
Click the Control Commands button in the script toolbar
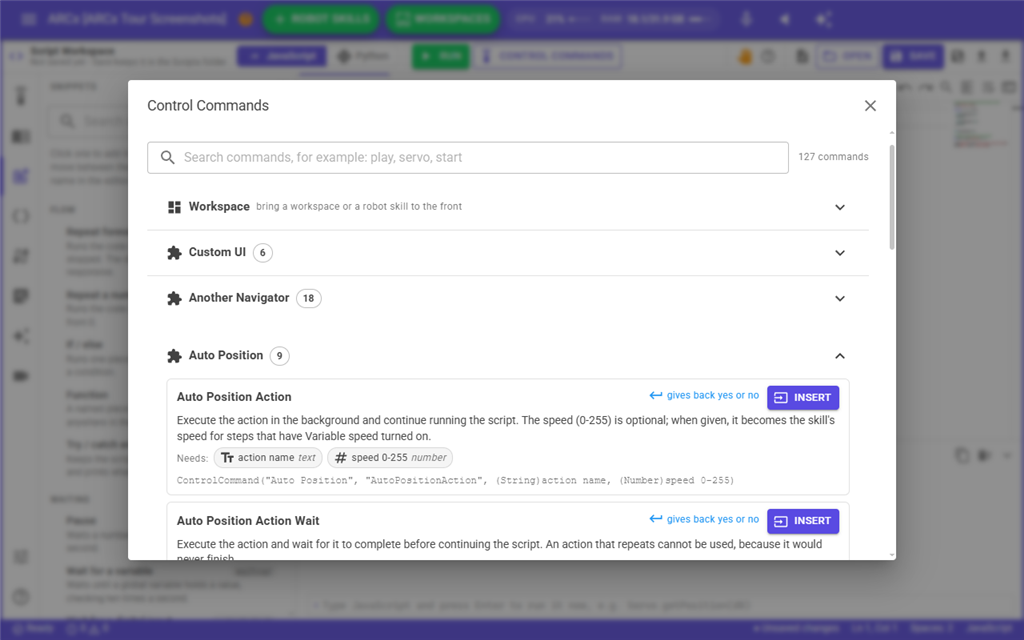548,57
